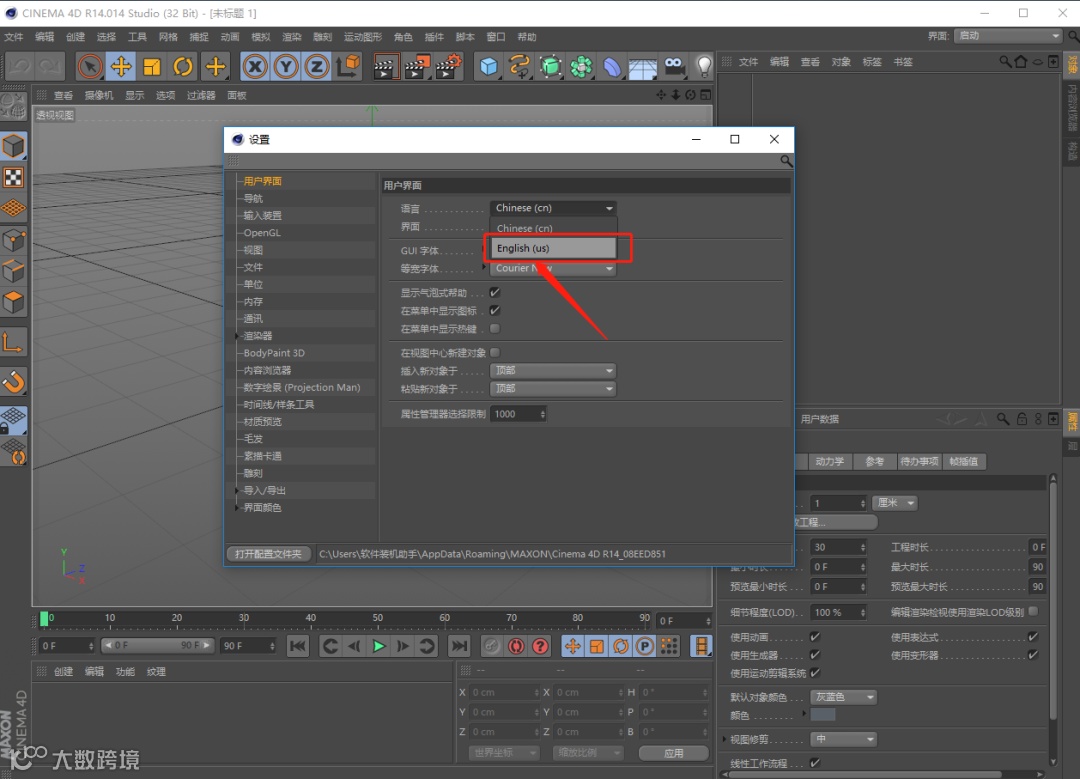
Task: Open viewport 摄像机 menu
Action: pyautogui.click(x=98, y=95)
